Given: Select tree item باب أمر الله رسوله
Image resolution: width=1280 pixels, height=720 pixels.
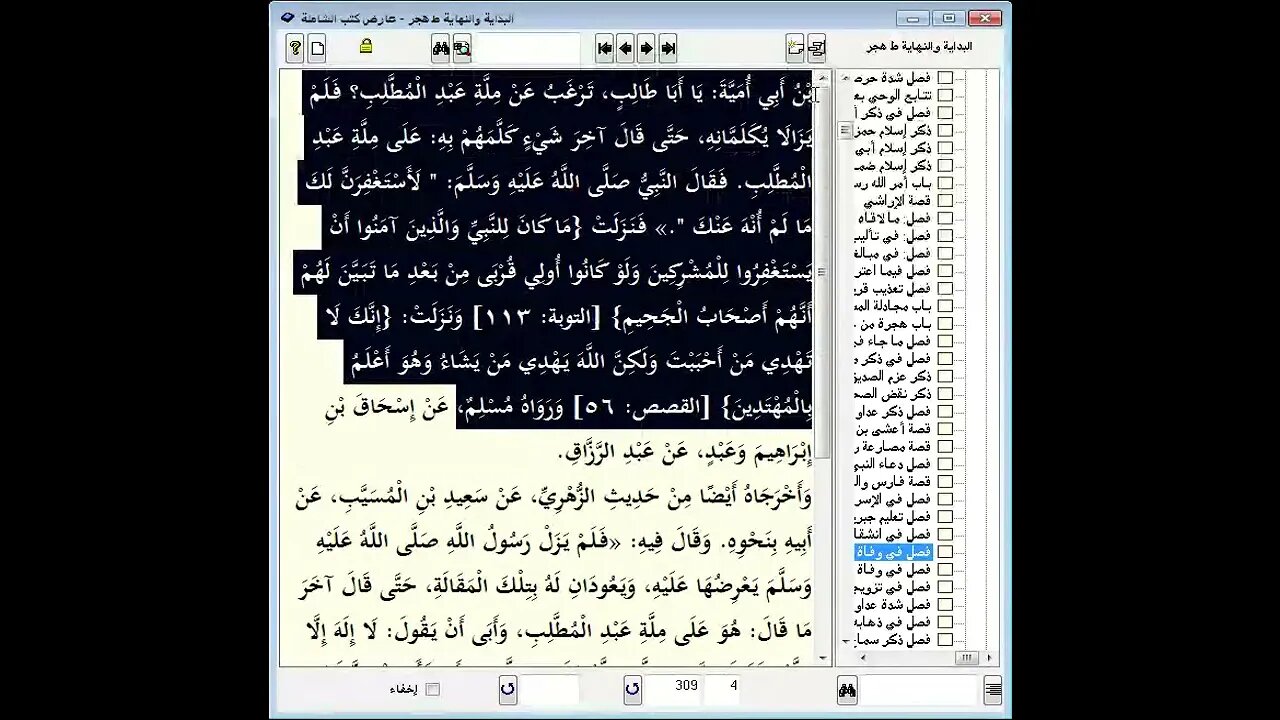Looking at the screenshot, I should (894, 183).
